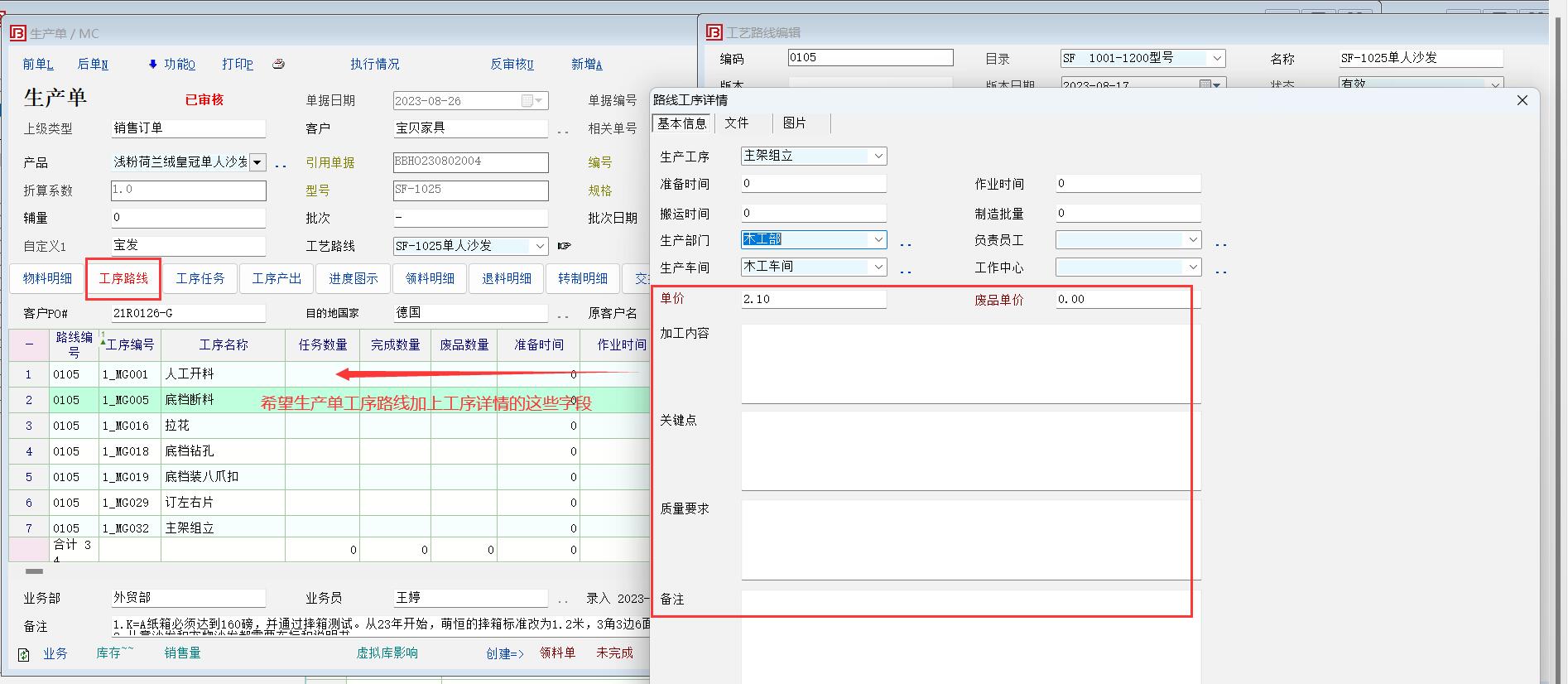Open the 生产车间 dropdown list
The height and width of the screenshot is (684, 1568).
coord(878,267)
